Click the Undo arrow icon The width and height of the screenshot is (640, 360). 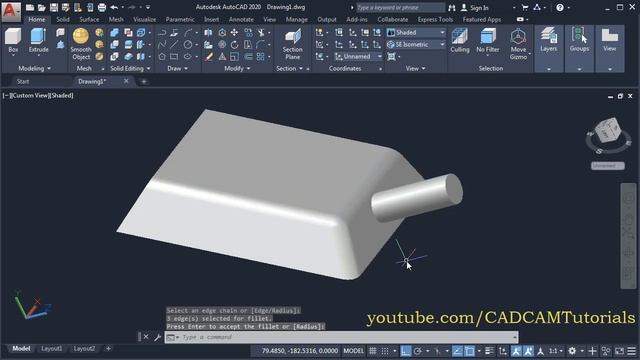(114, 7)
